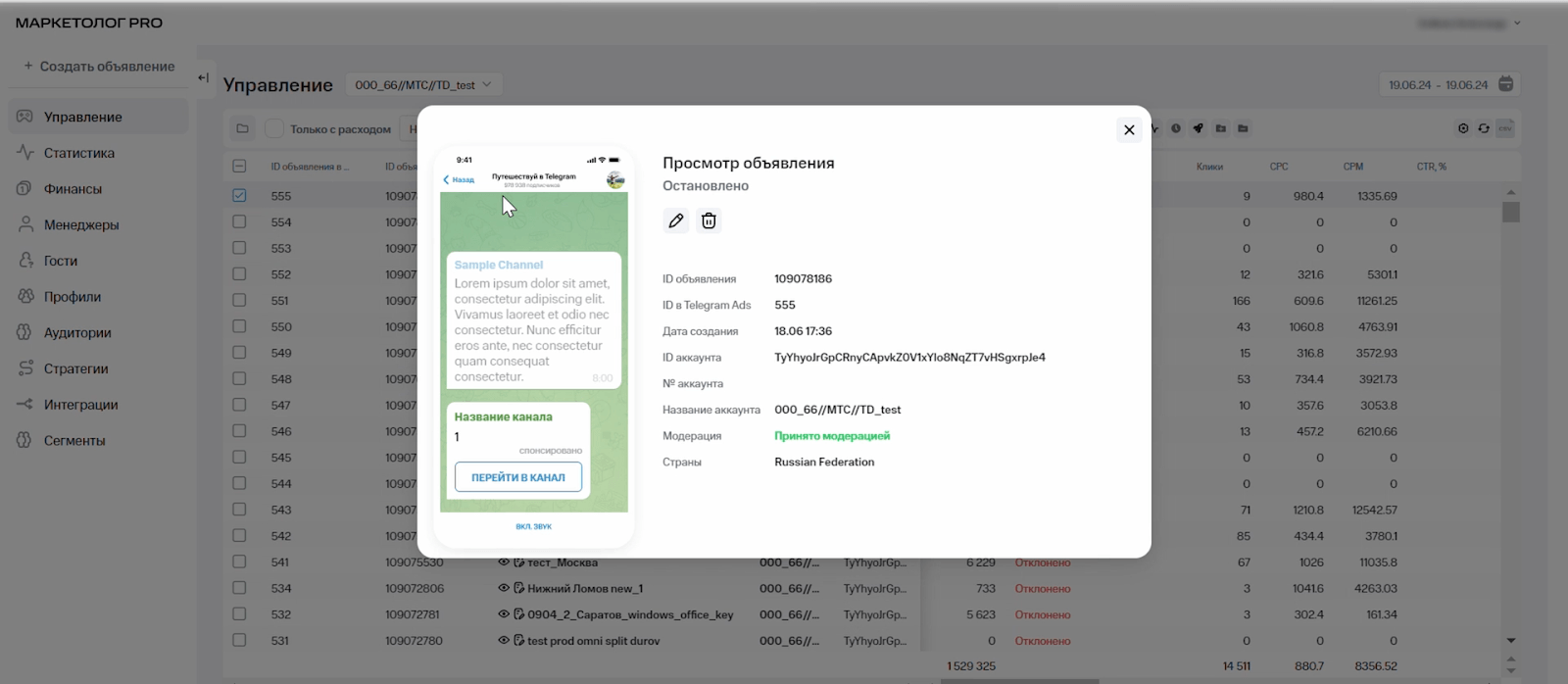The height and width of the screenshot is (684, 1568).
Task: Click the МАРКЕТОЛОГ PRO logo
Action: (x=89, y=23)
